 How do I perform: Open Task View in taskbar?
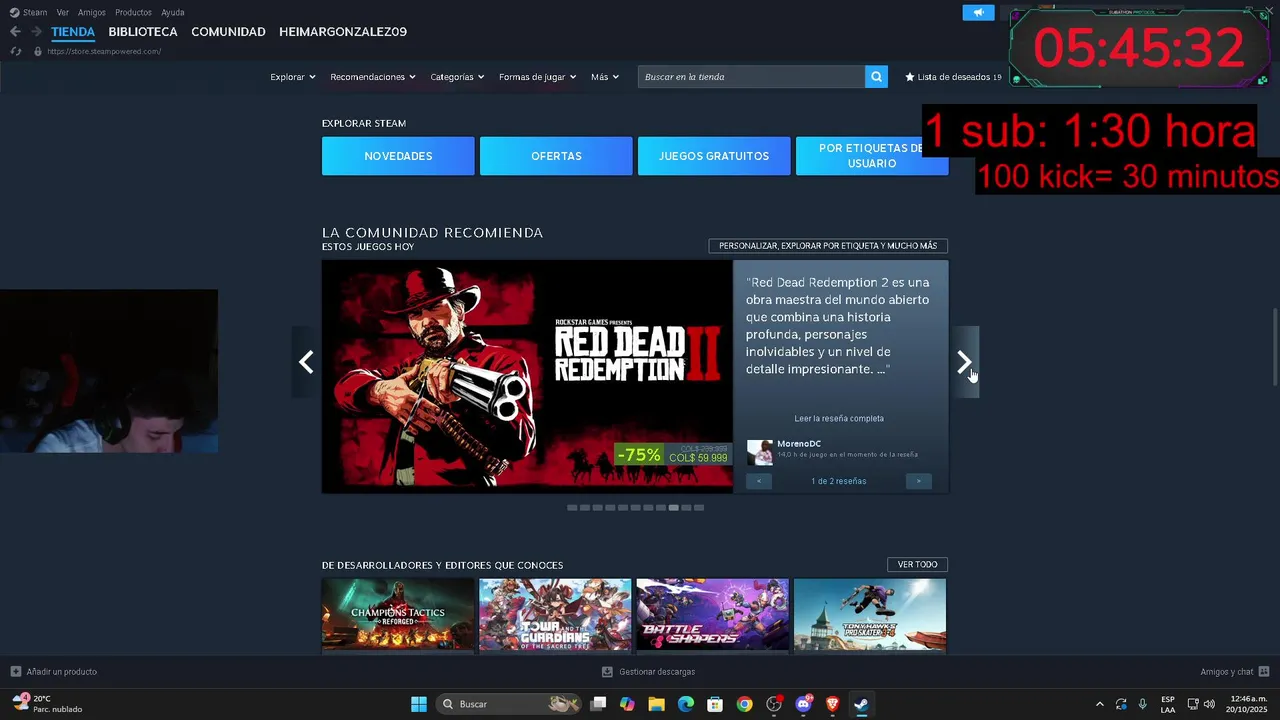tap(598, 704)
